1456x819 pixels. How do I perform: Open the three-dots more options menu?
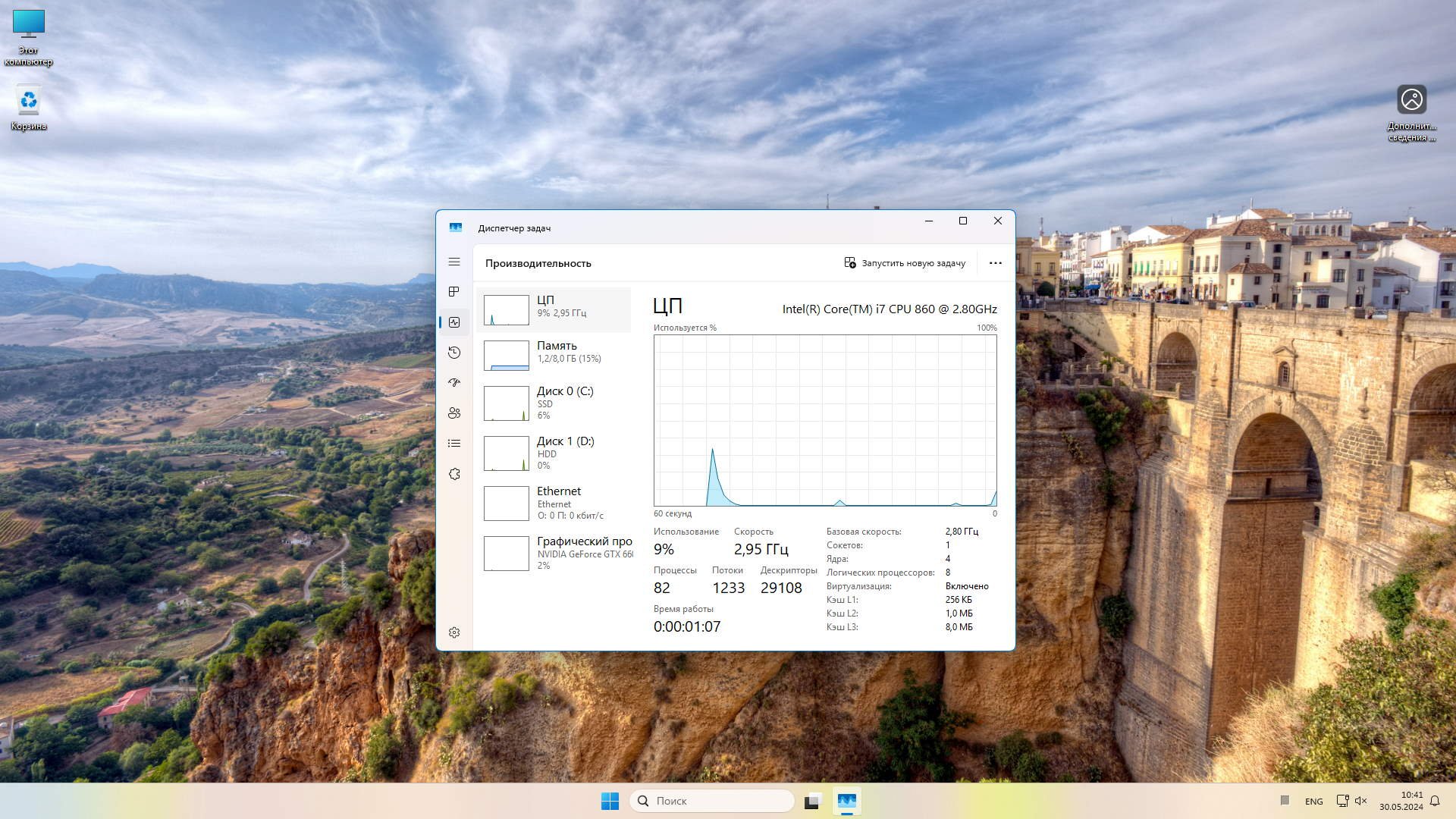tap(995, 263)
